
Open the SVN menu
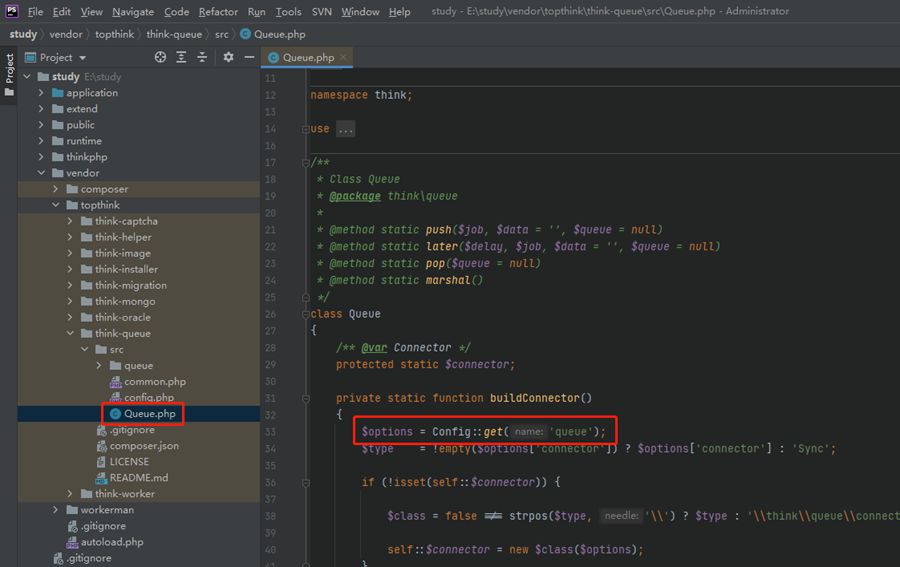[x=321, y=11]
